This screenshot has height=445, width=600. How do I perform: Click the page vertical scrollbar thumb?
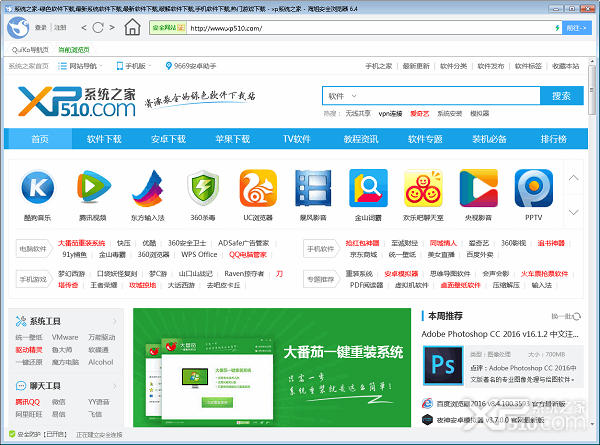click(x=592, y=89)
